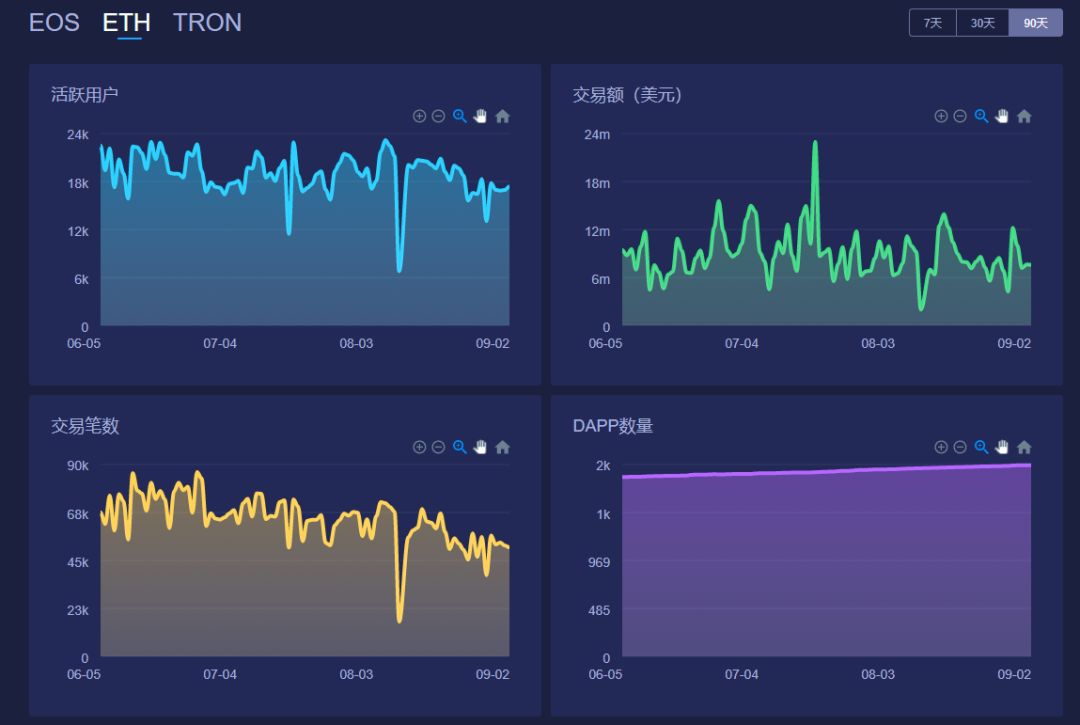Click 90k axis label in 交易笔数 chart
The image size is (1080, 725).
77,466
